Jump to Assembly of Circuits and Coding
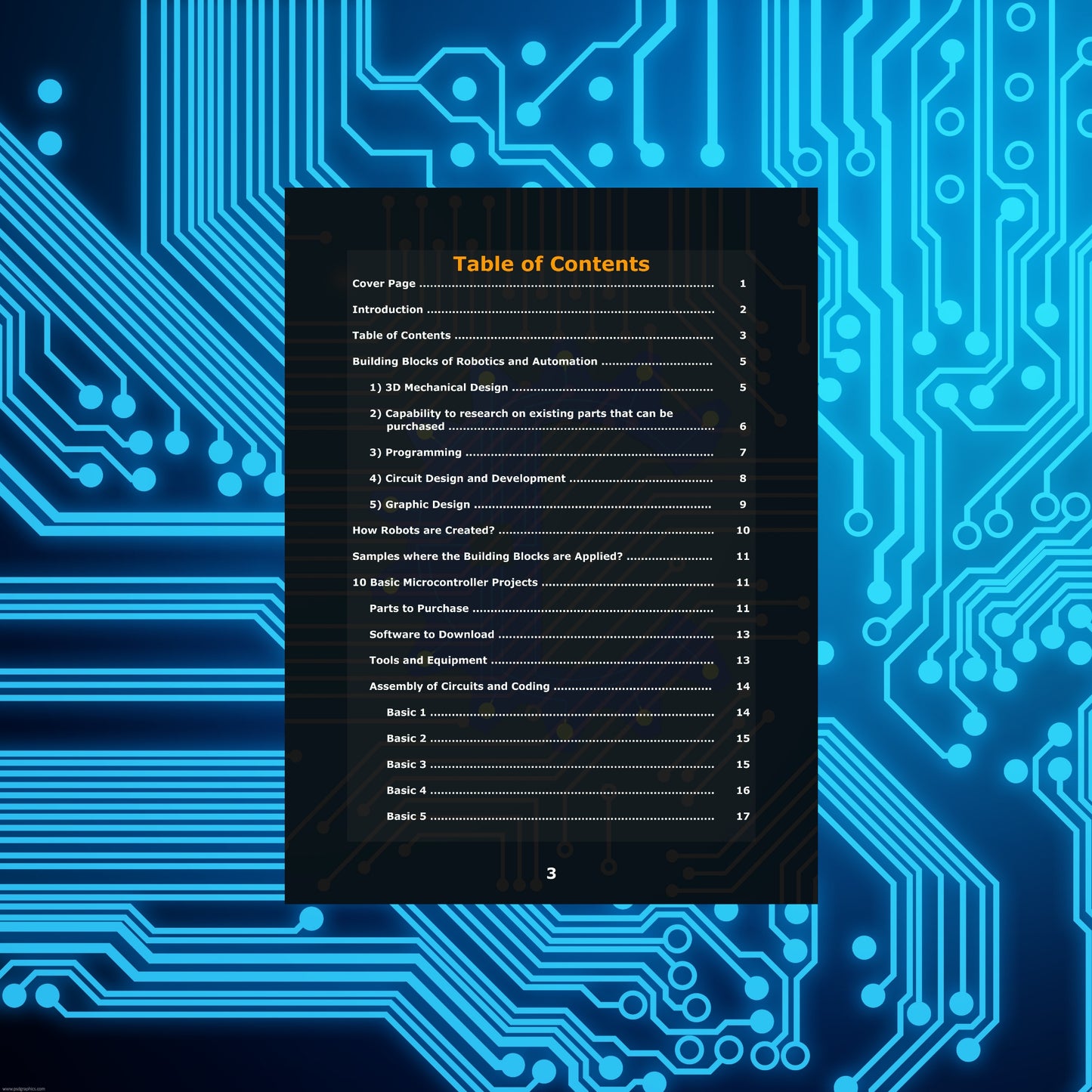 click(x=459, y=687)
